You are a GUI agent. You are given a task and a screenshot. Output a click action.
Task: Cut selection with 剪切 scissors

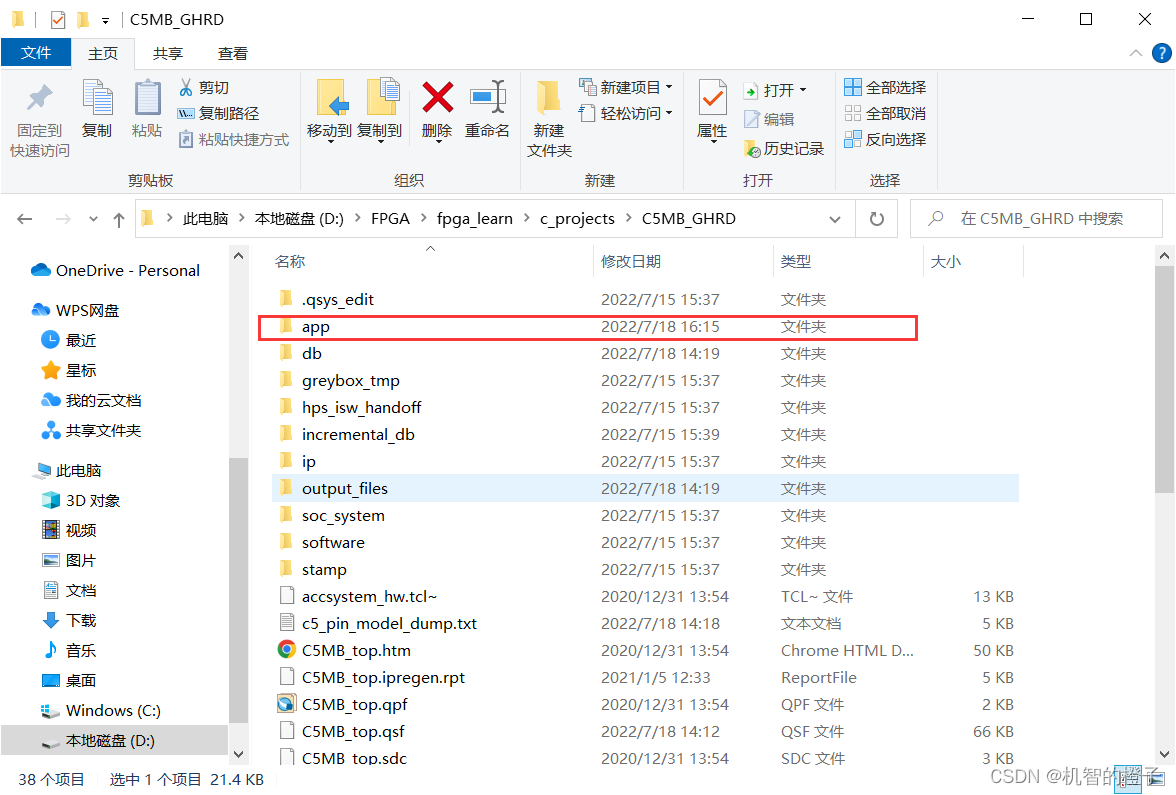click(x=203, y=88)
